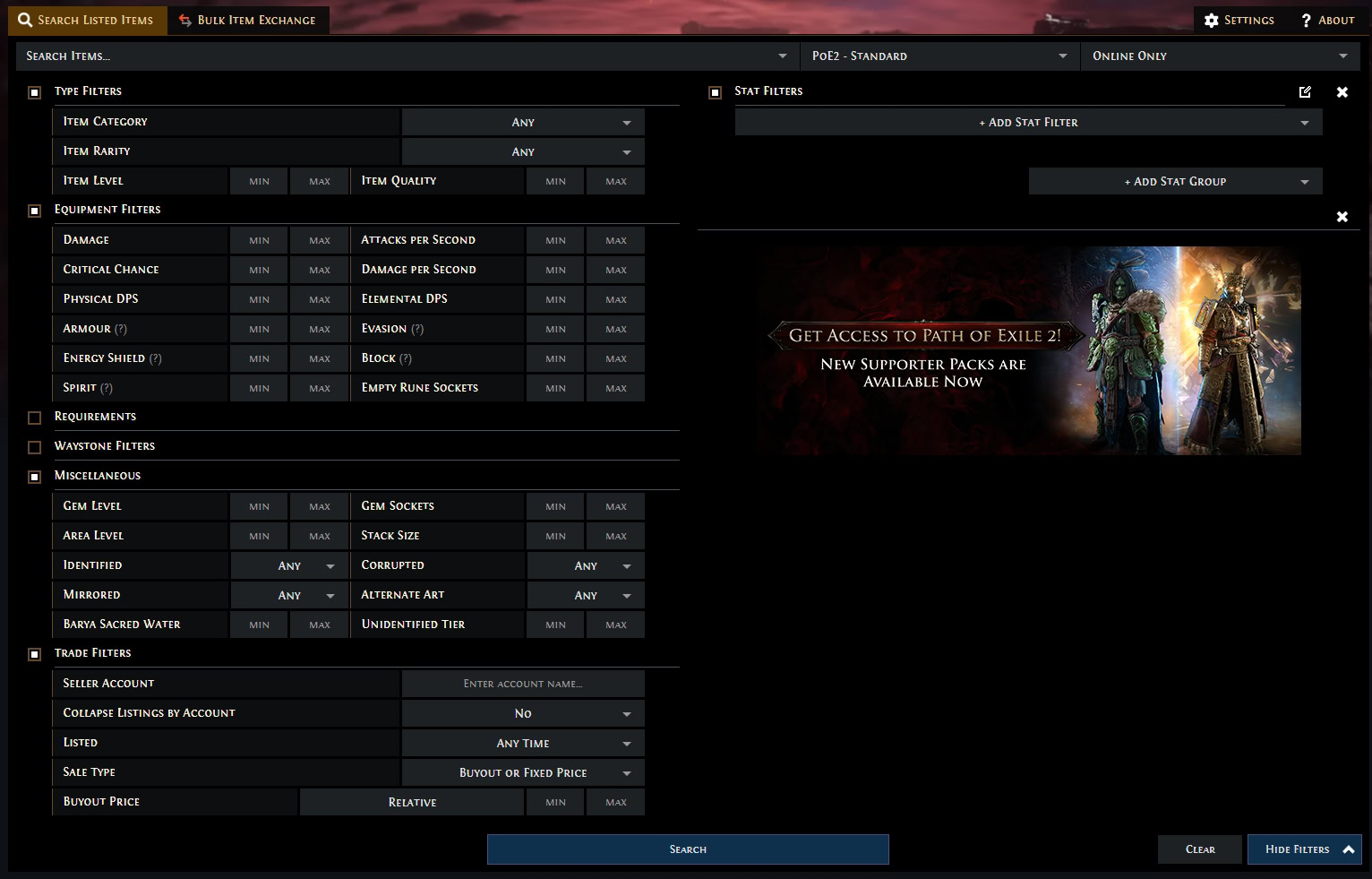The image size is (1372, 879).
Task: Click Attacks per Second max field
Action: [616, 240]
